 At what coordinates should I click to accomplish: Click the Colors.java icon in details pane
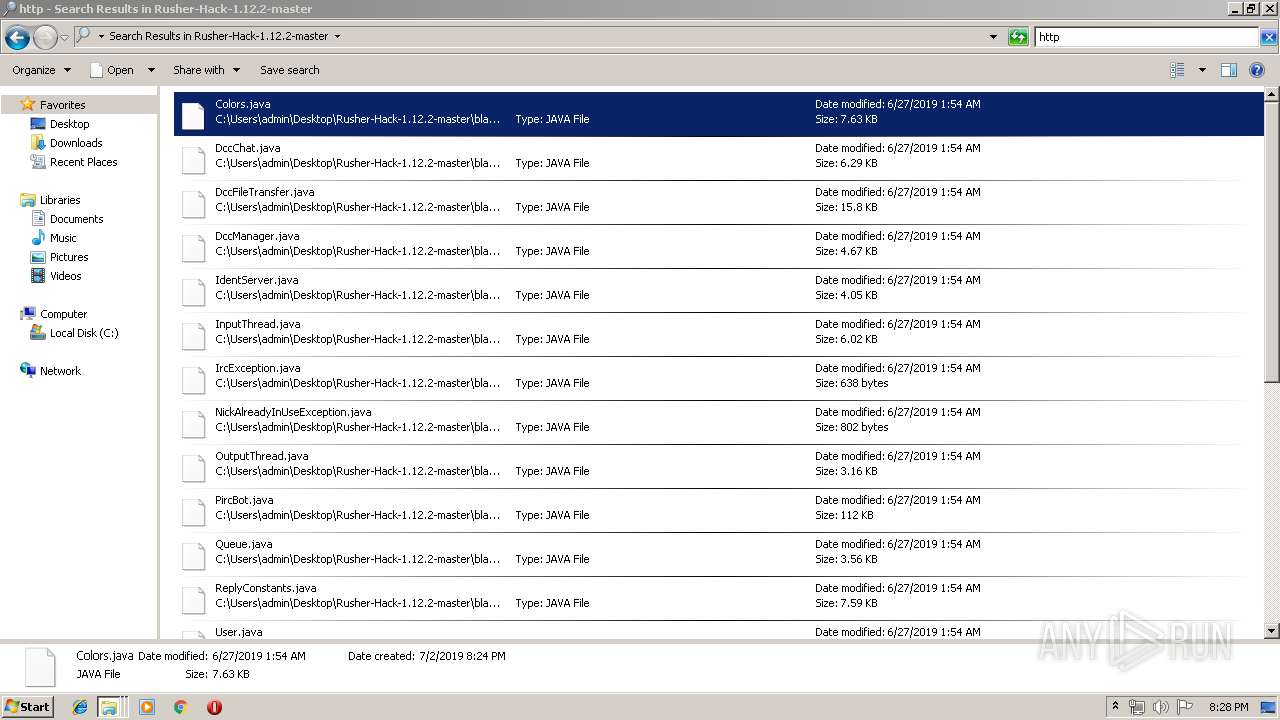pos(40,666)
